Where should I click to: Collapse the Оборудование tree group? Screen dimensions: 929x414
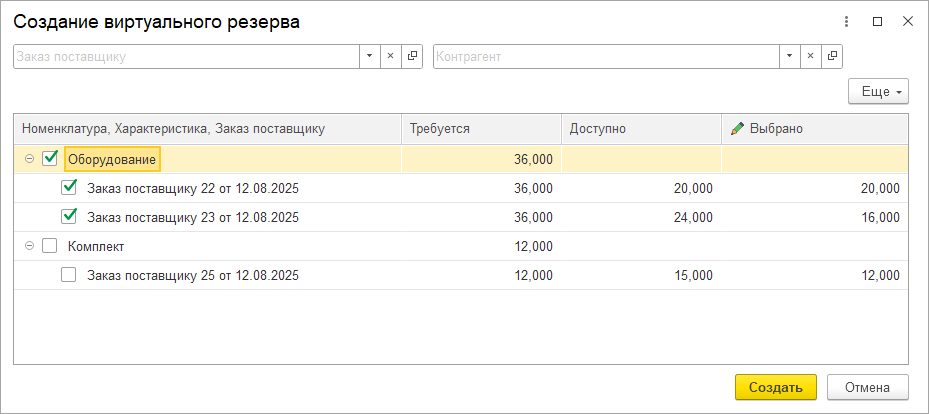point(29,159)
